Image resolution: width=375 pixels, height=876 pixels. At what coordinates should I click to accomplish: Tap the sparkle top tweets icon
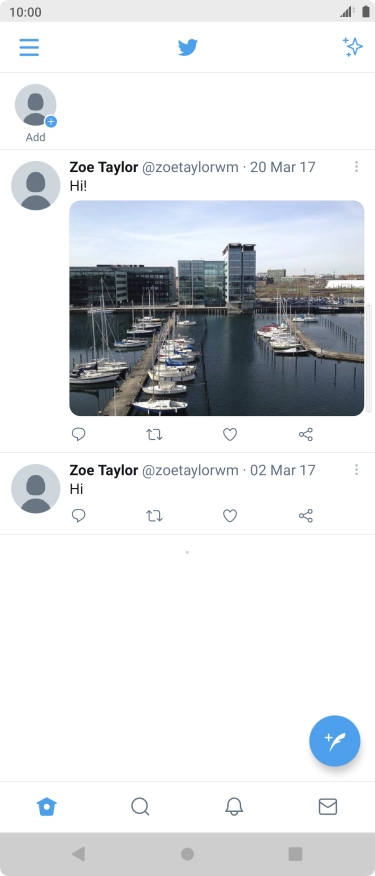coord(353,47)
